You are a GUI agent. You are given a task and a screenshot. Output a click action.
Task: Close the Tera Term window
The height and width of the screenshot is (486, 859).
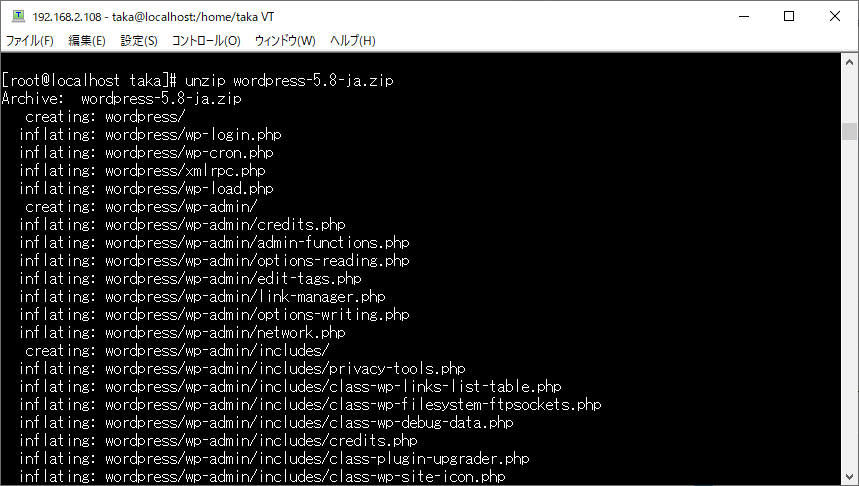pos(834,16)
